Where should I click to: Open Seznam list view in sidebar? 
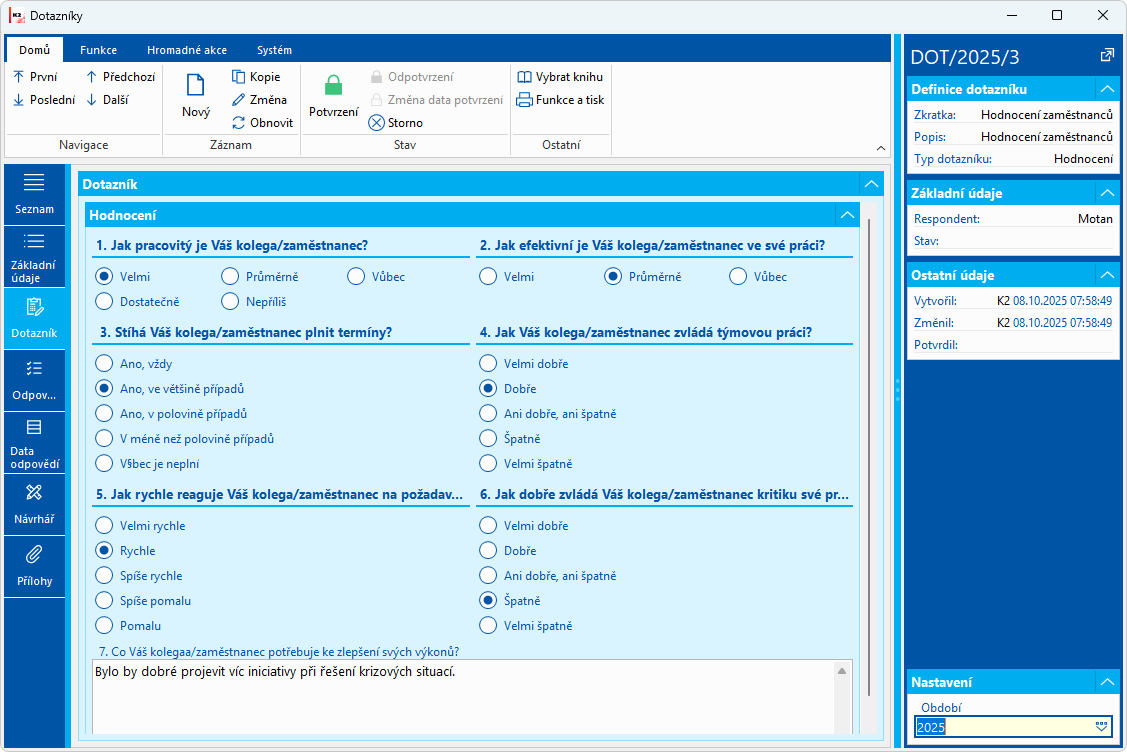pyautogui.click(x=34, y=193)
